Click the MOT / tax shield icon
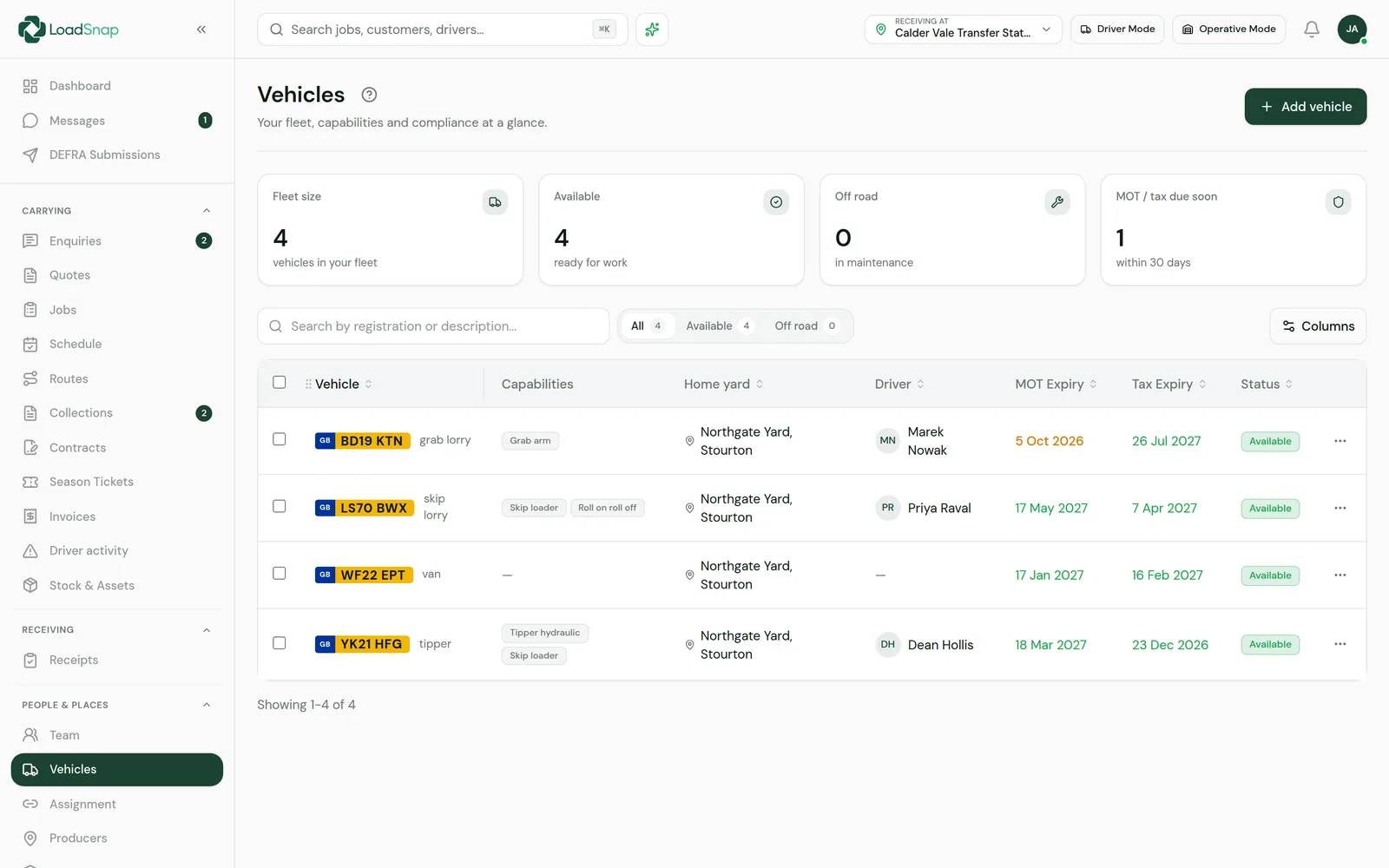 click(1338, 202)
